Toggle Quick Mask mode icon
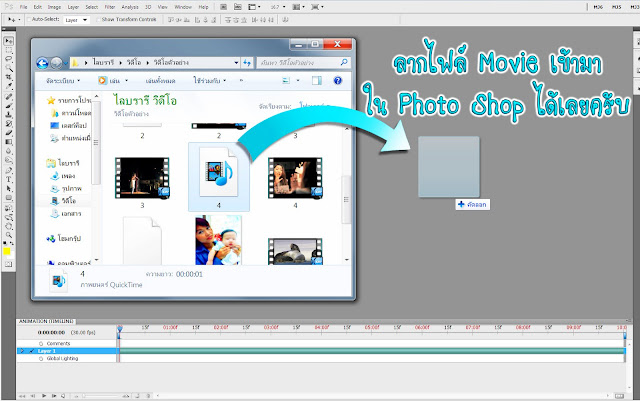 click(9, 265)
